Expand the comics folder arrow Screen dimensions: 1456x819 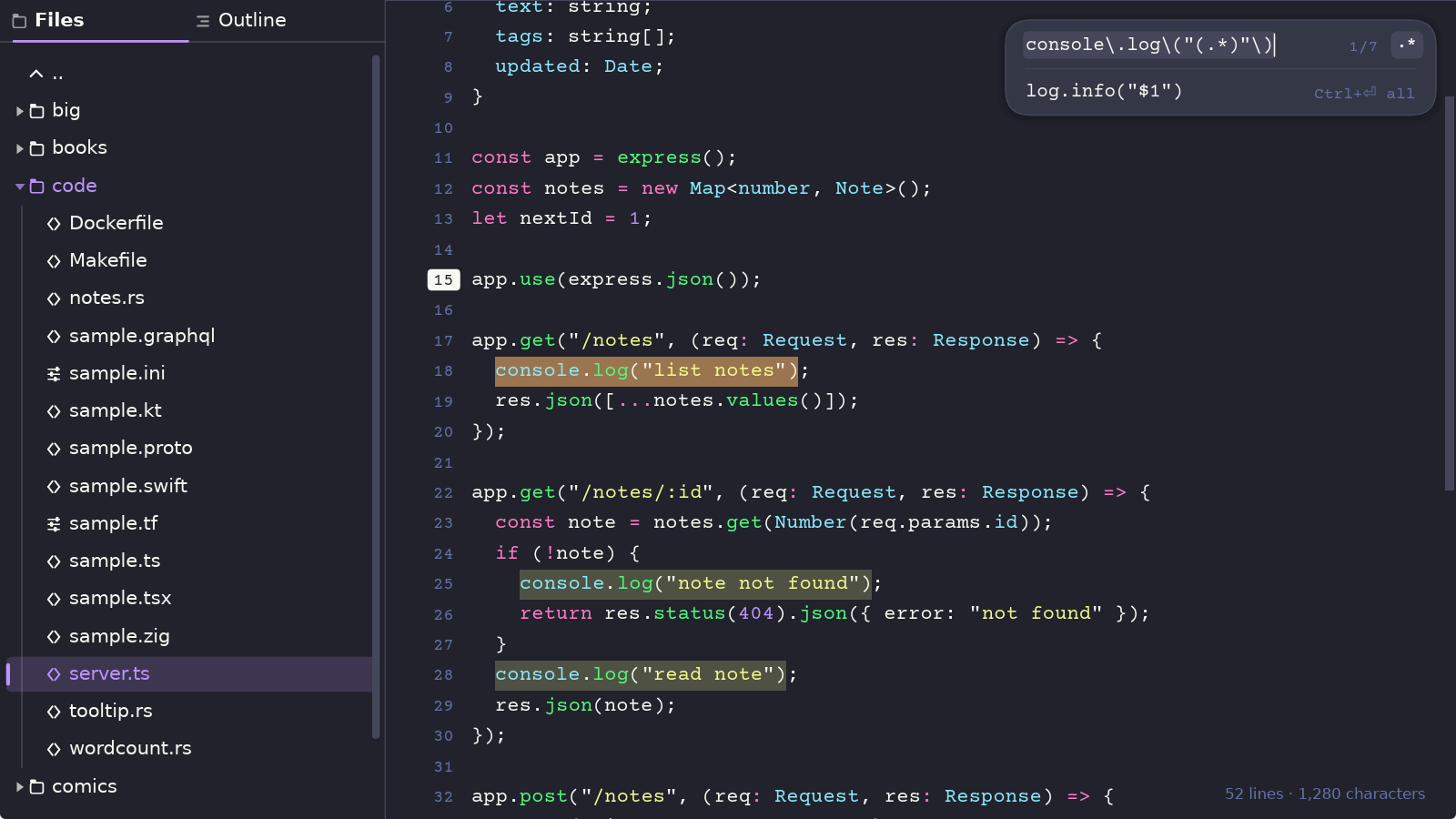(x=20, y=786)
